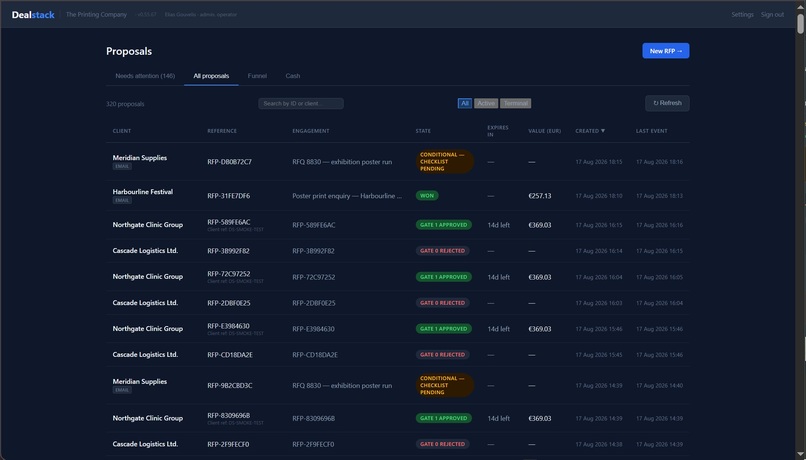
Task: Select the All proposals tab
Action: pyautogui.click(x=211, y=76)
